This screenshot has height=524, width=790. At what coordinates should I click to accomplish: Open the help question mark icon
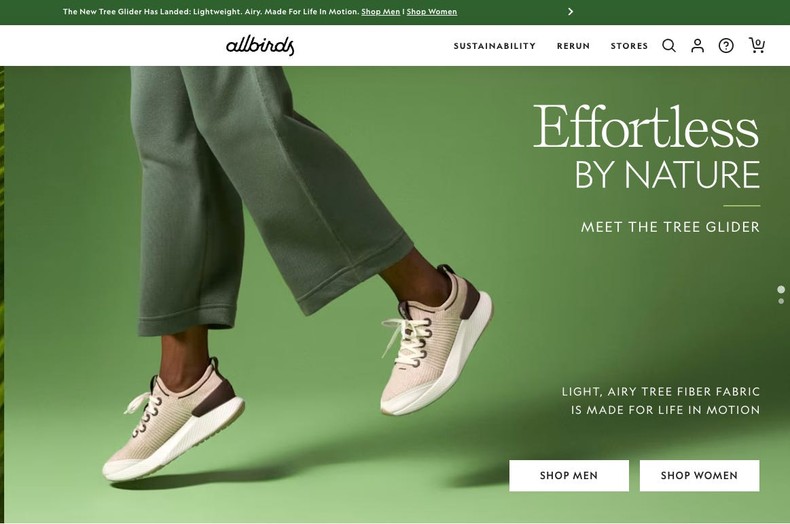coord(726,46)
